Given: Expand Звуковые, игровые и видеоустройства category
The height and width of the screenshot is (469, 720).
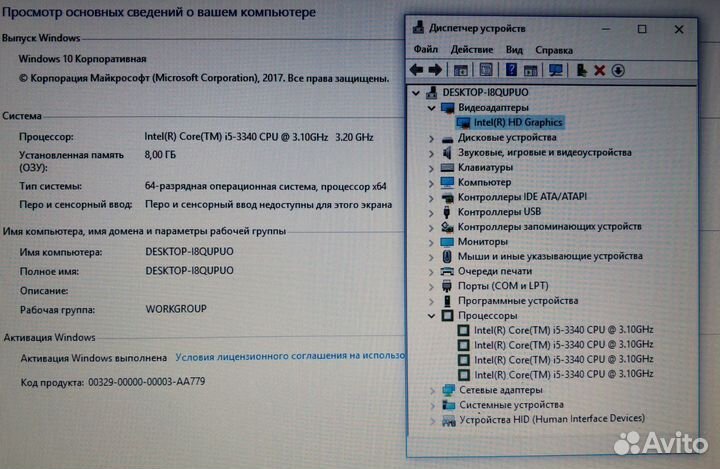Looking at the screenshot, I should tap(431, 153).
